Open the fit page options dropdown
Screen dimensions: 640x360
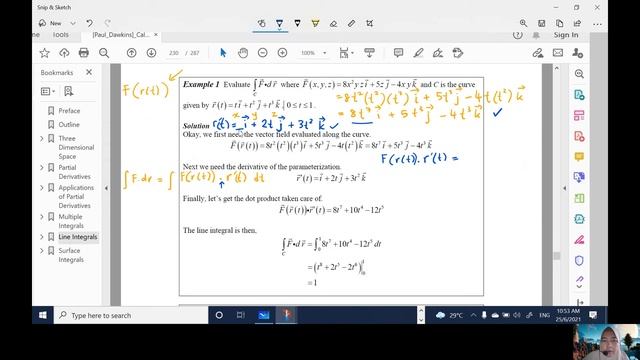pyautogui.click(x=346, y=53)
